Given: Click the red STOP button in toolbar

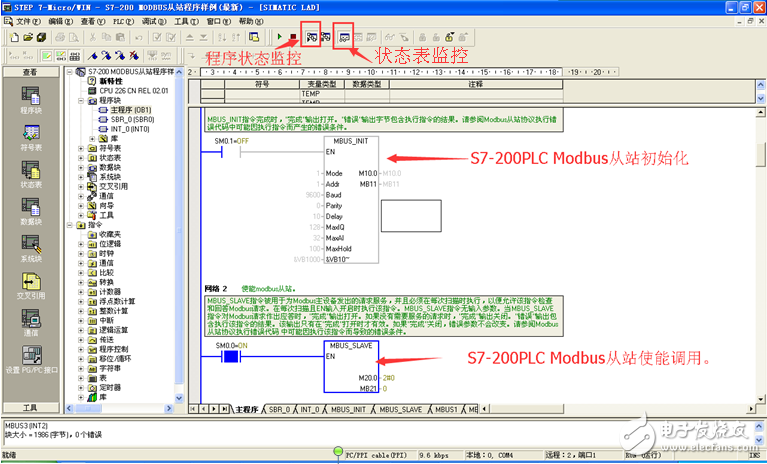Looking at the screenshot, I should [293, 37].
